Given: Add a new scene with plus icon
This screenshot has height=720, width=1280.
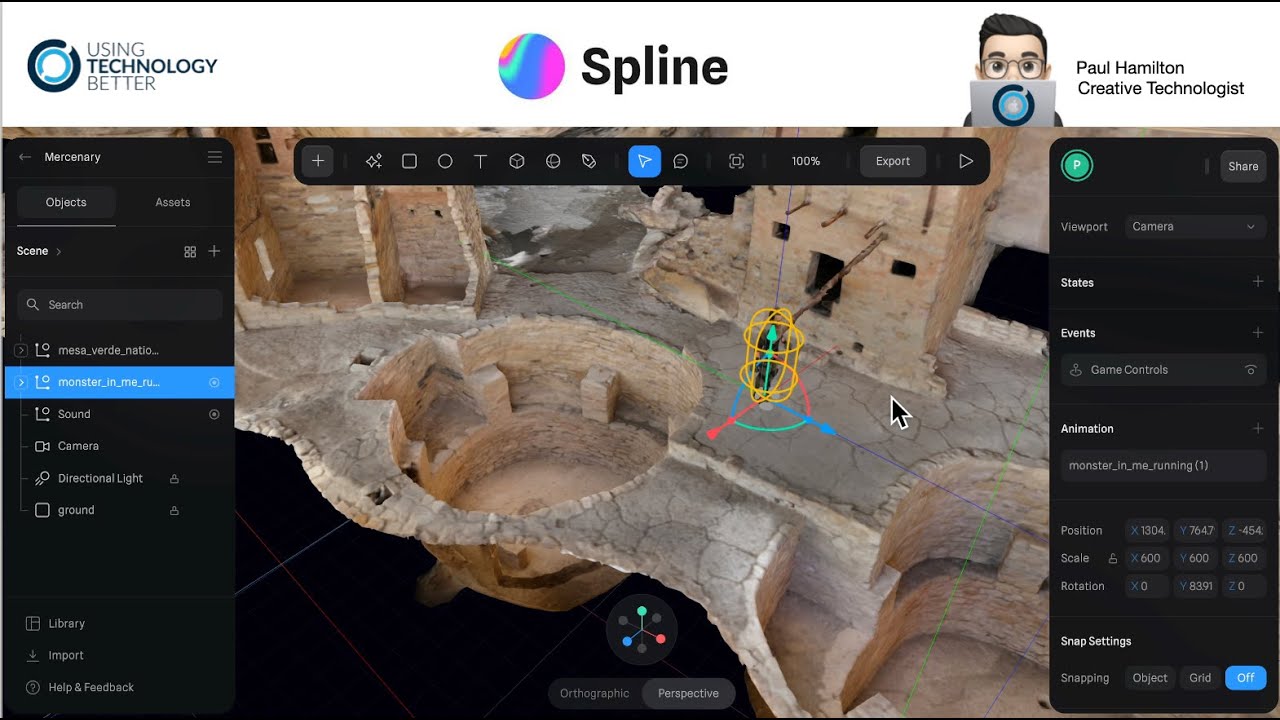Looking at the screenshot, I should point(214,251).
